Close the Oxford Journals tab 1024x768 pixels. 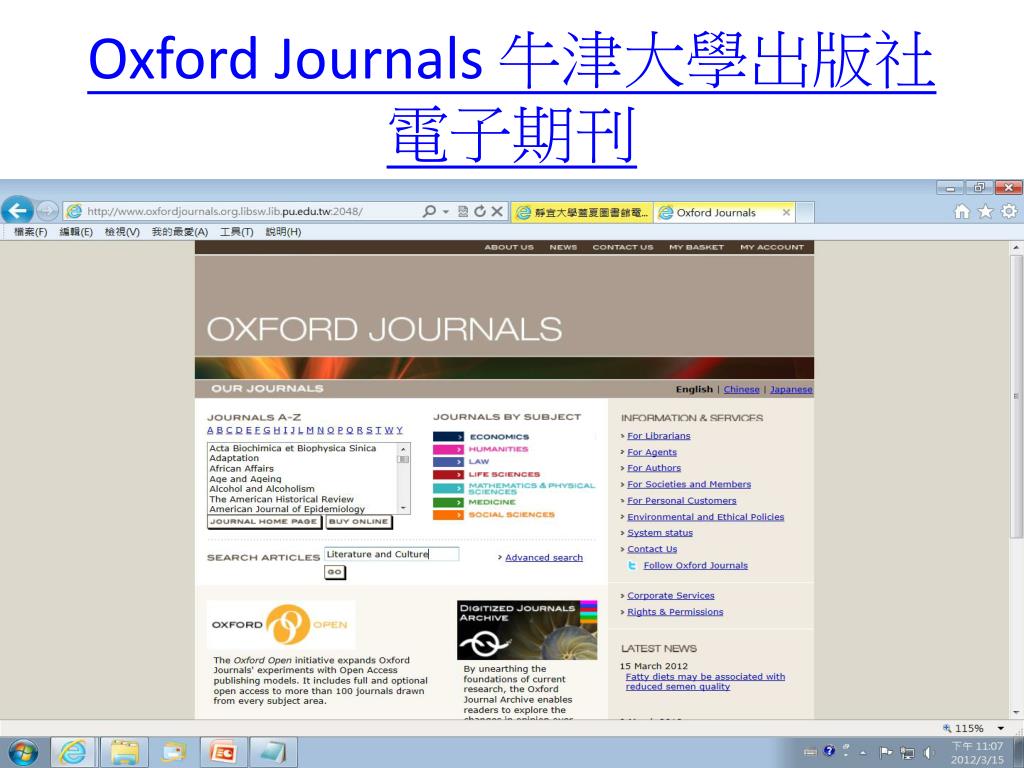point(786,212)
